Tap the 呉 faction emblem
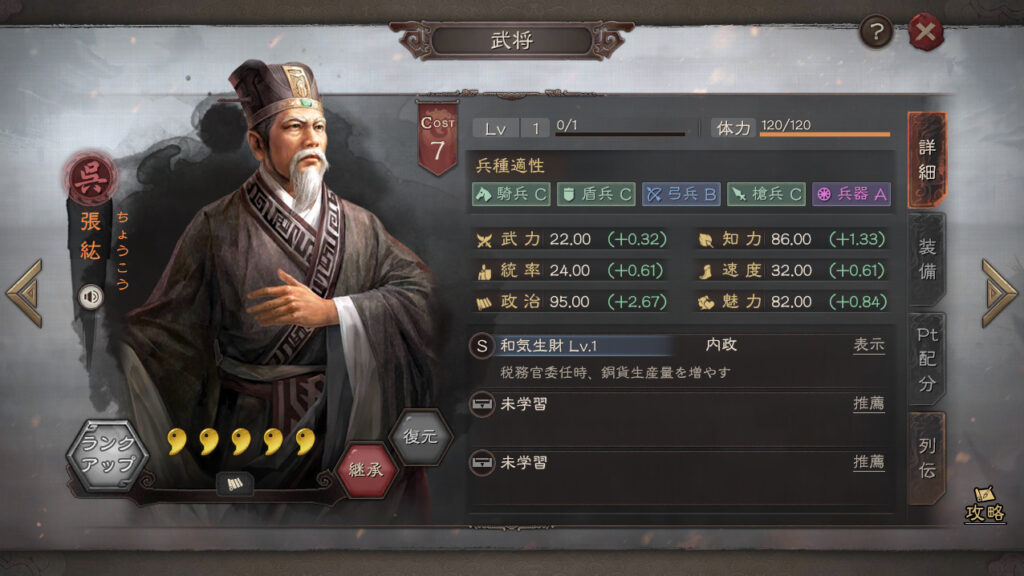1024x576 pixels. click(x=91, y=178)
